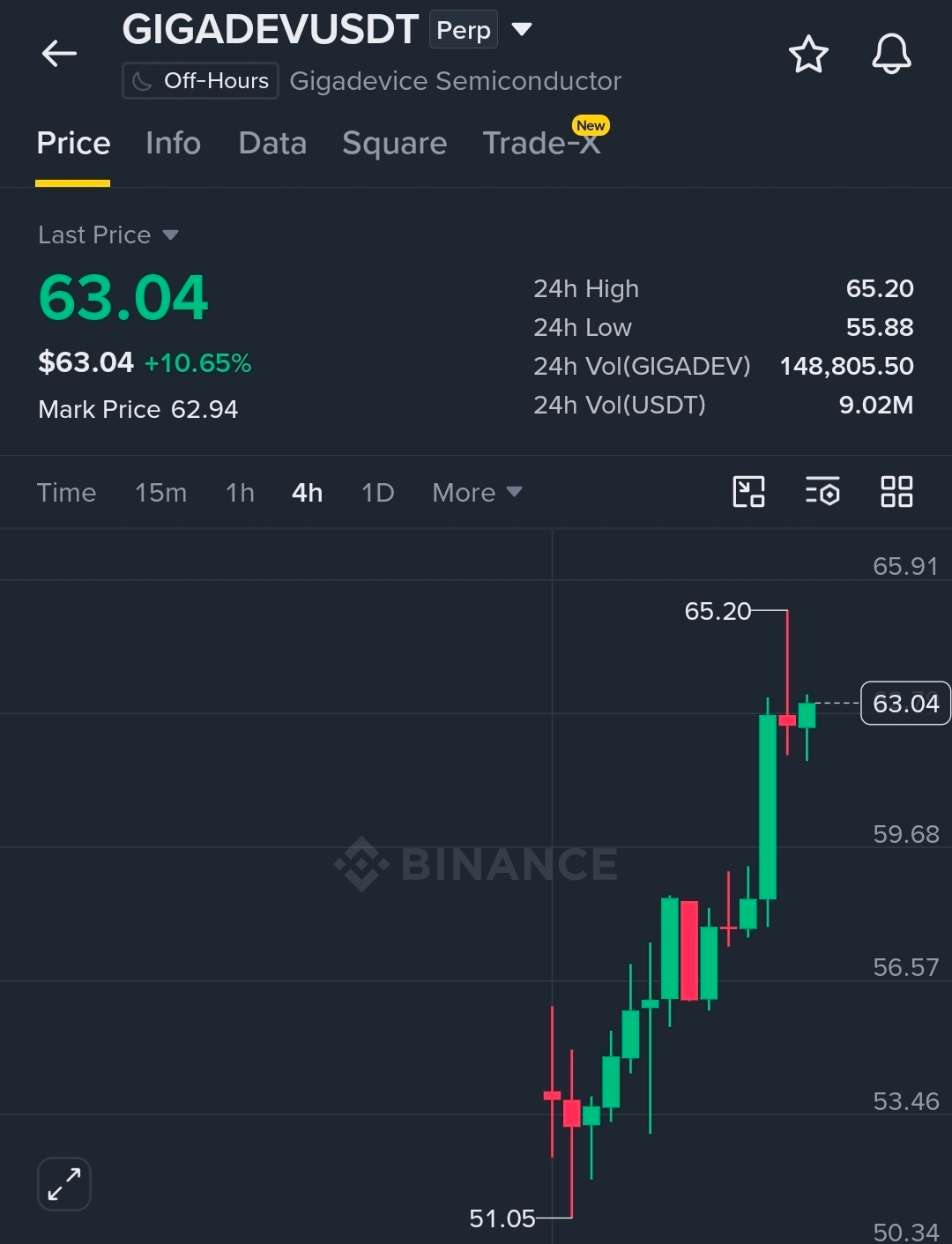Expand chart to fullscreen
The width and height of the screenshot is (952, 1244).
pos(64,1184)
